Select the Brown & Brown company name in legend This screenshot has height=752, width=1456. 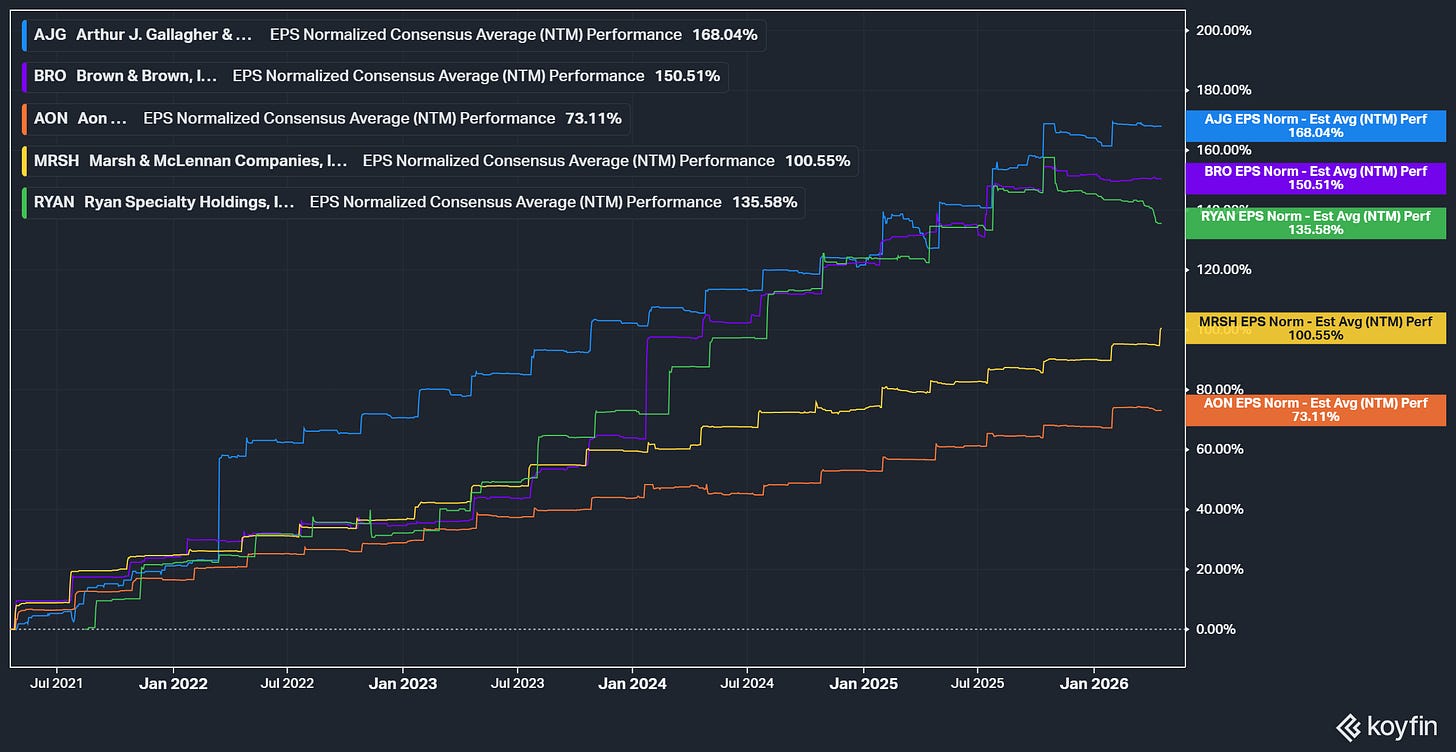(147, 76)
